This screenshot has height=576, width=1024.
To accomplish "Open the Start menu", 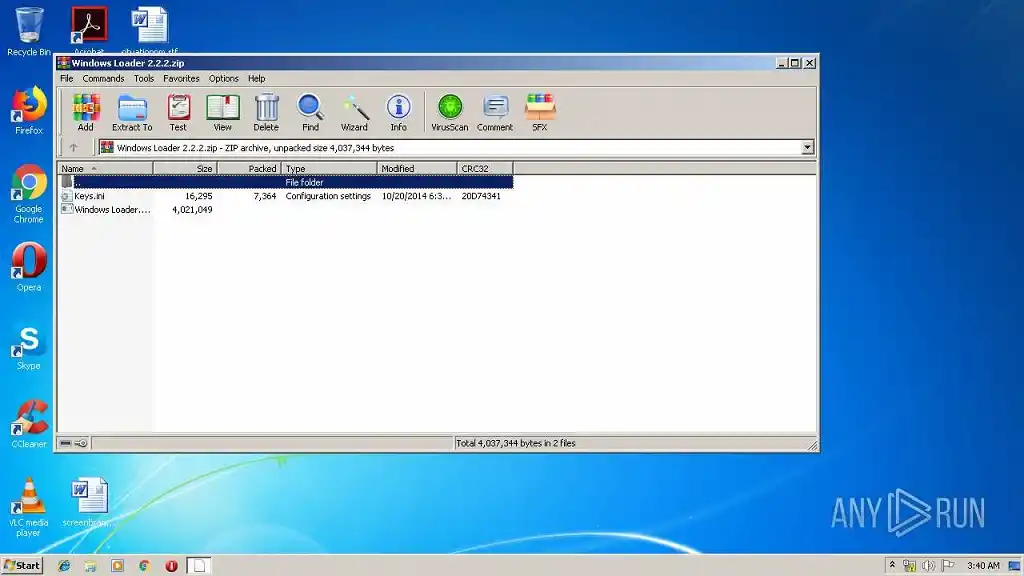I will point(20,565).
